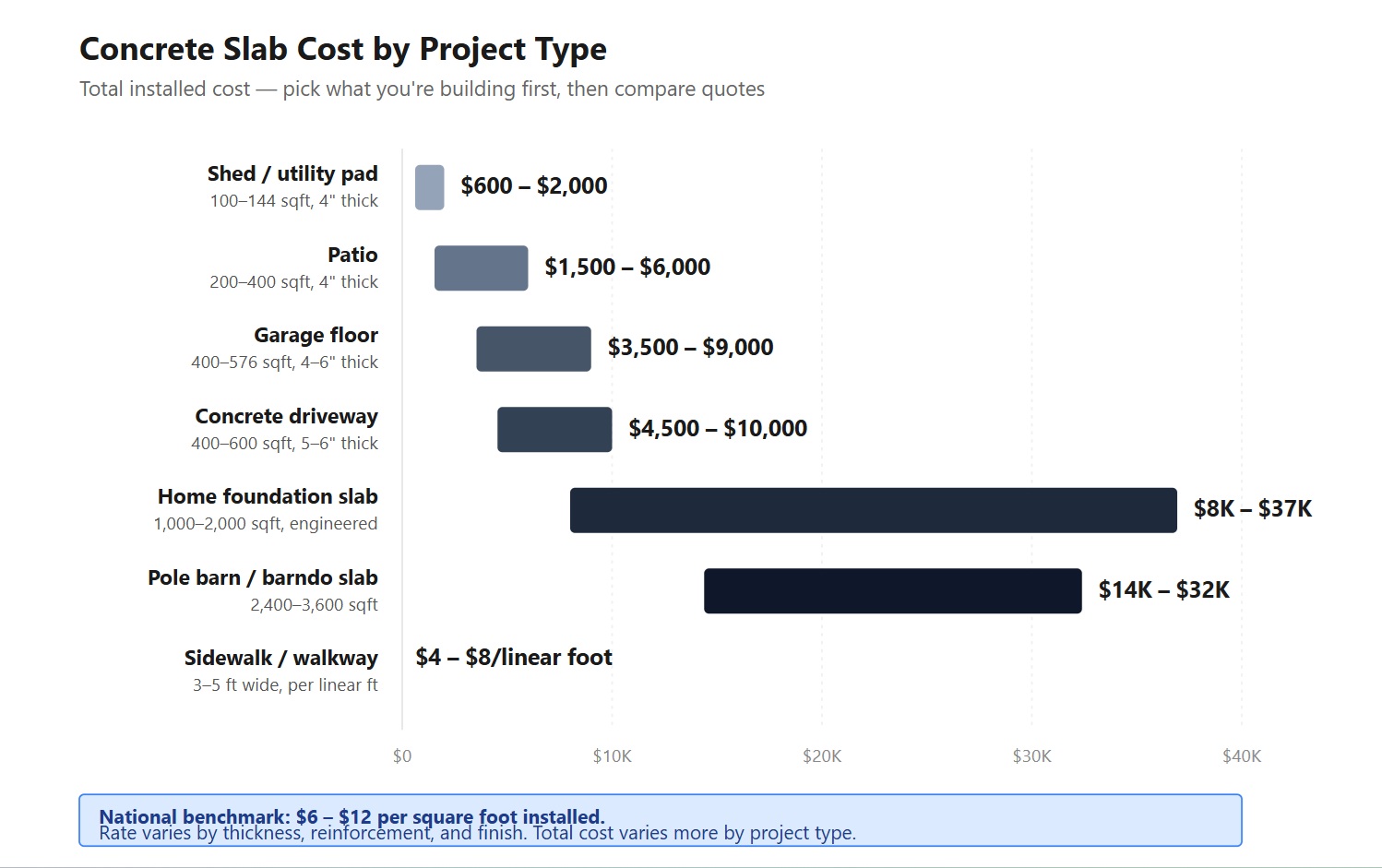Click the $4 – $8/linear foot note
This screenshot has height=868, width=1382.
(514, 657)
